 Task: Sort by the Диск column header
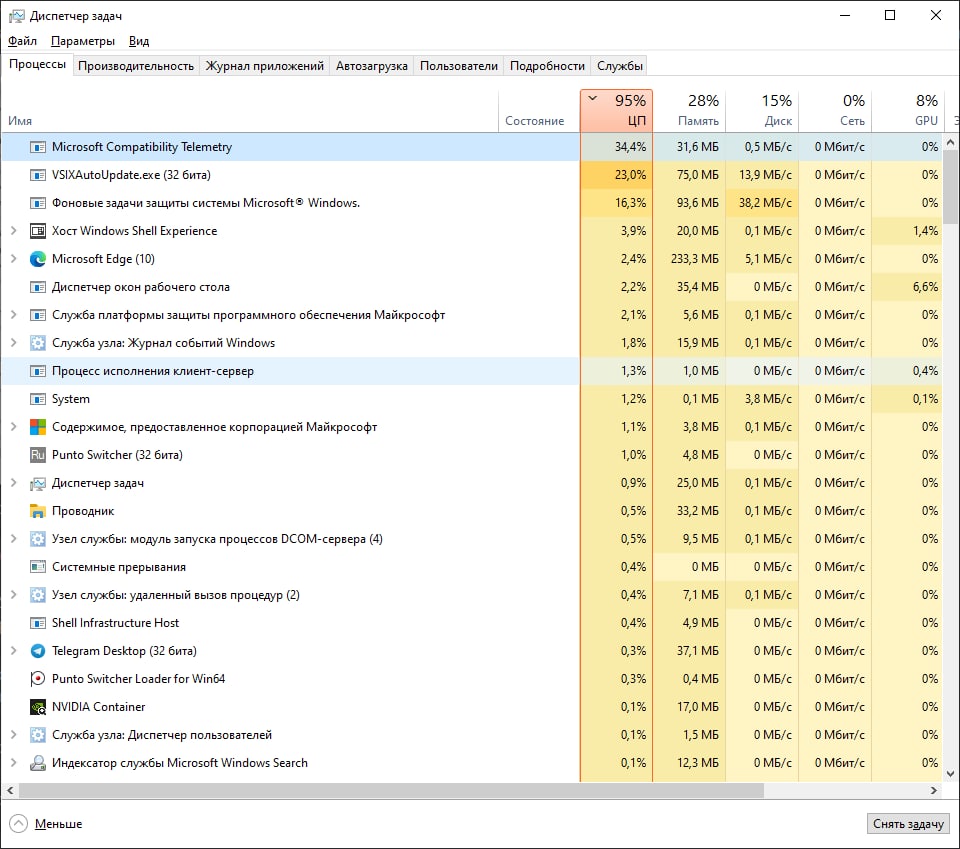pos(762,111)
